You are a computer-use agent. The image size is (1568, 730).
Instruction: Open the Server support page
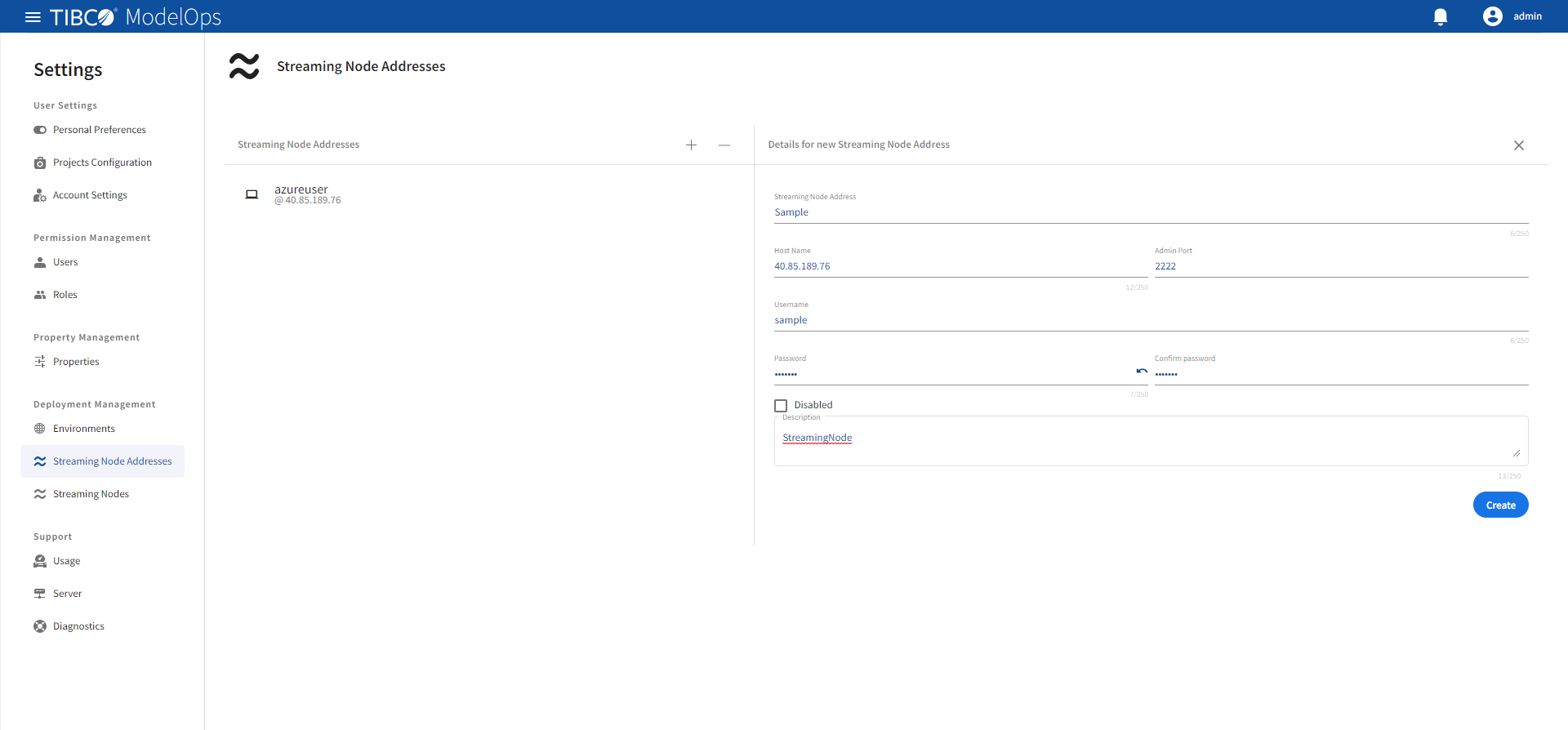coord(68,594)
